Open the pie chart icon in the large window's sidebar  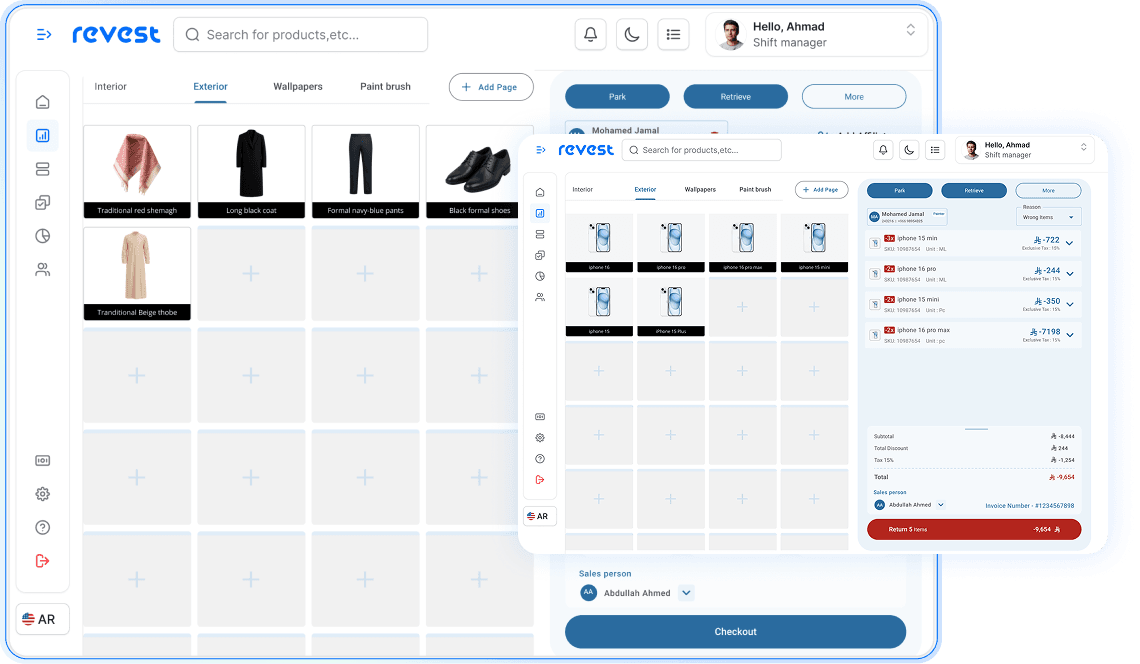pos(42,236)
